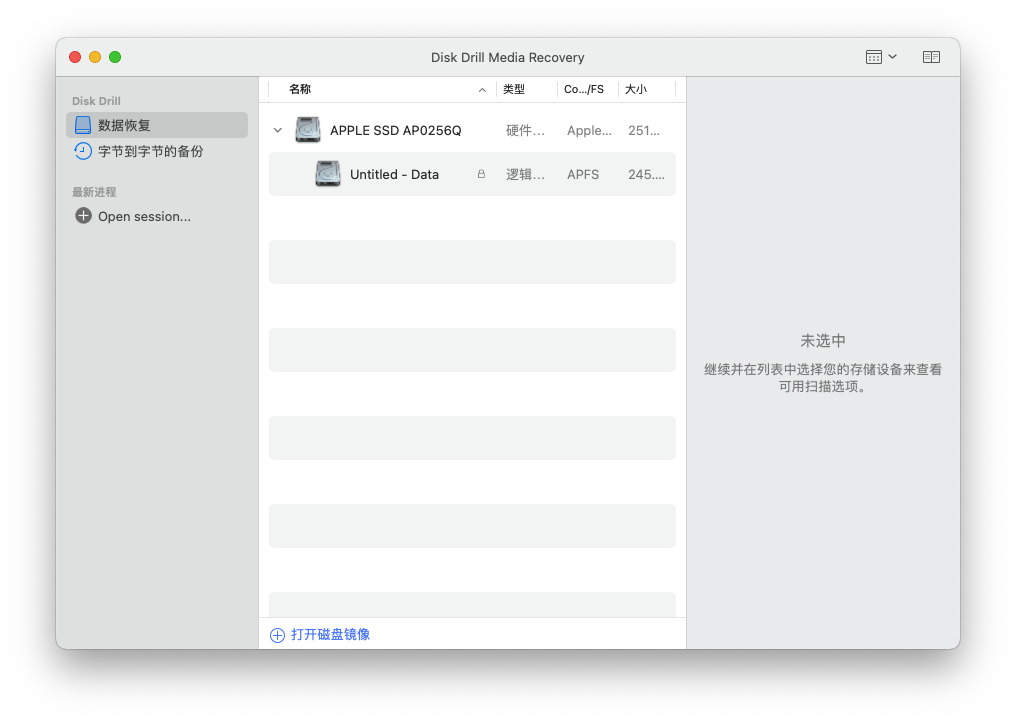This screenshot has height=723, width=1016.
Task: Click the Untitled - Data volume icon
Action: tap(328, 174)
